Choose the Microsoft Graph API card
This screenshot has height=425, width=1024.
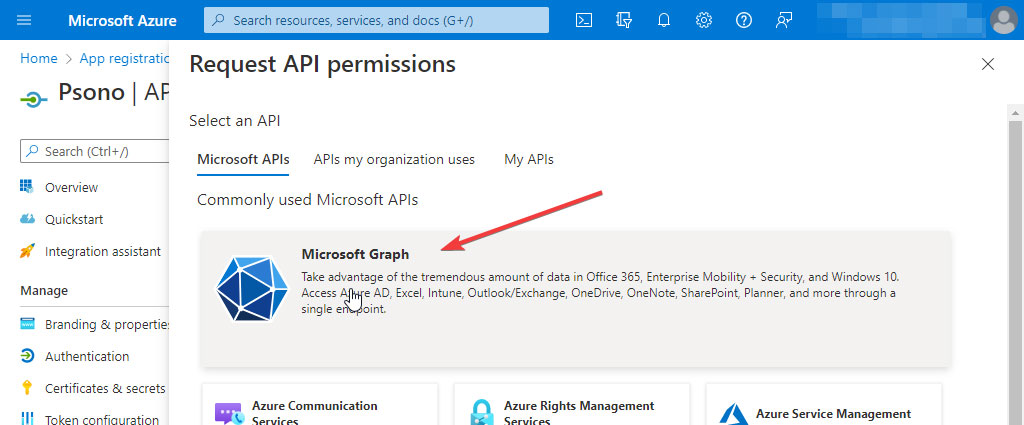tap(576, 299)
